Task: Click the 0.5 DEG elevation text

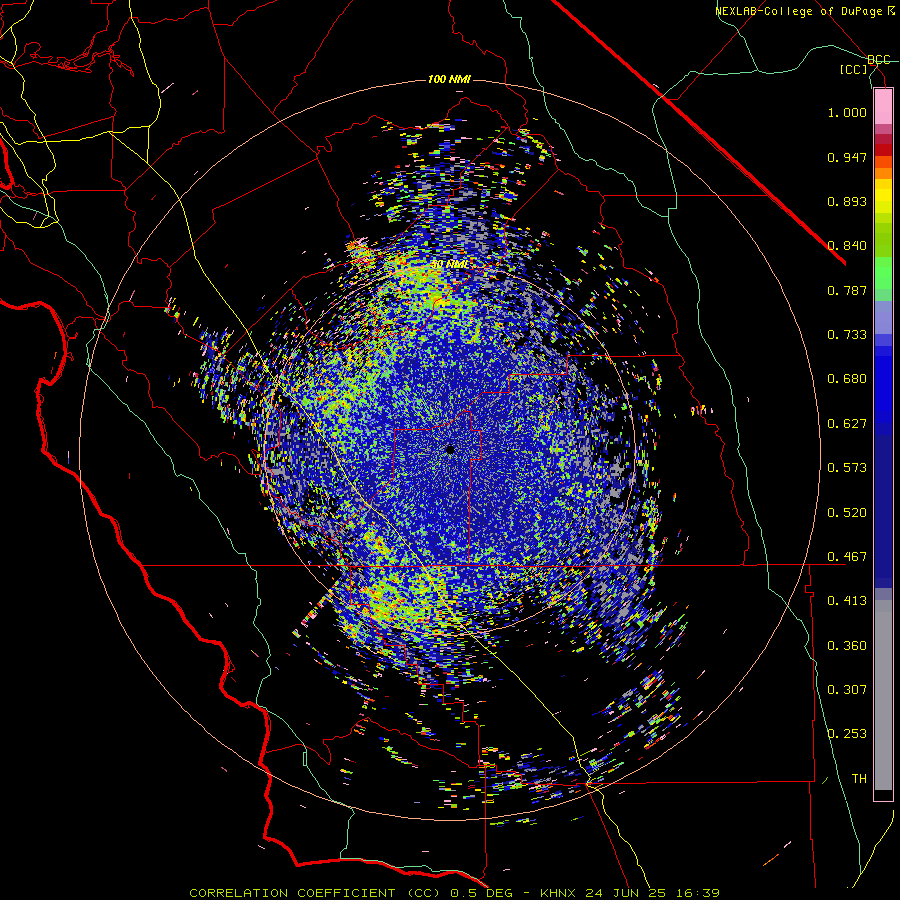Action: [x=482, y=893]
